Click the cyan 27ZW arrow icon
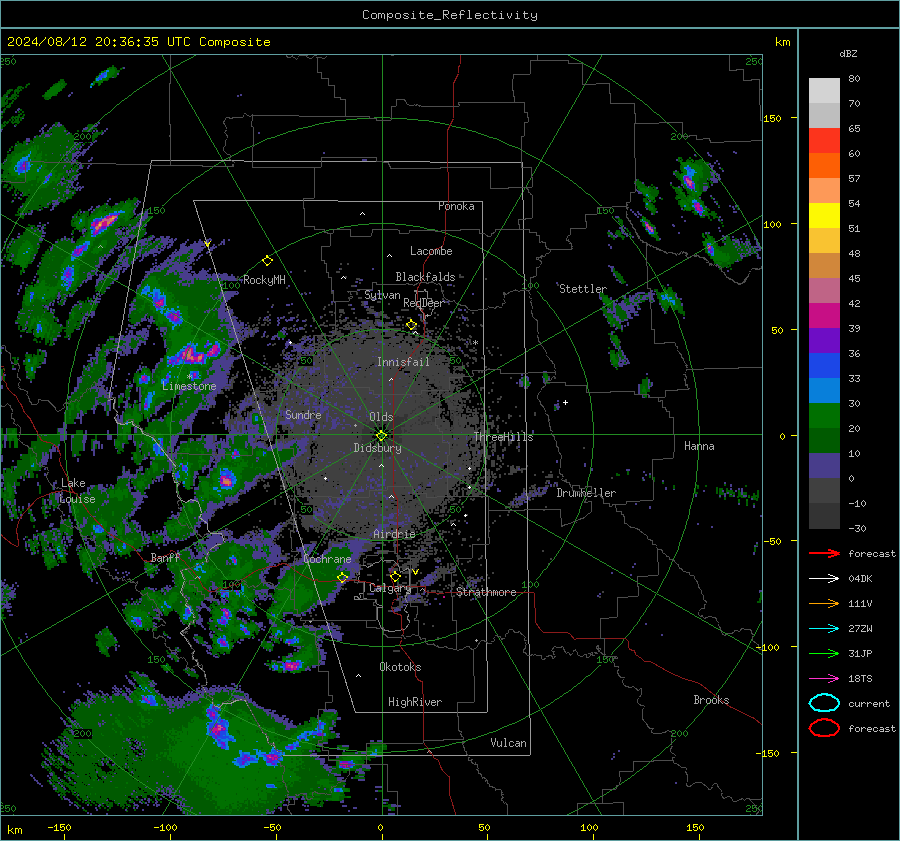 pyautogui.click(x=824, y=629)
